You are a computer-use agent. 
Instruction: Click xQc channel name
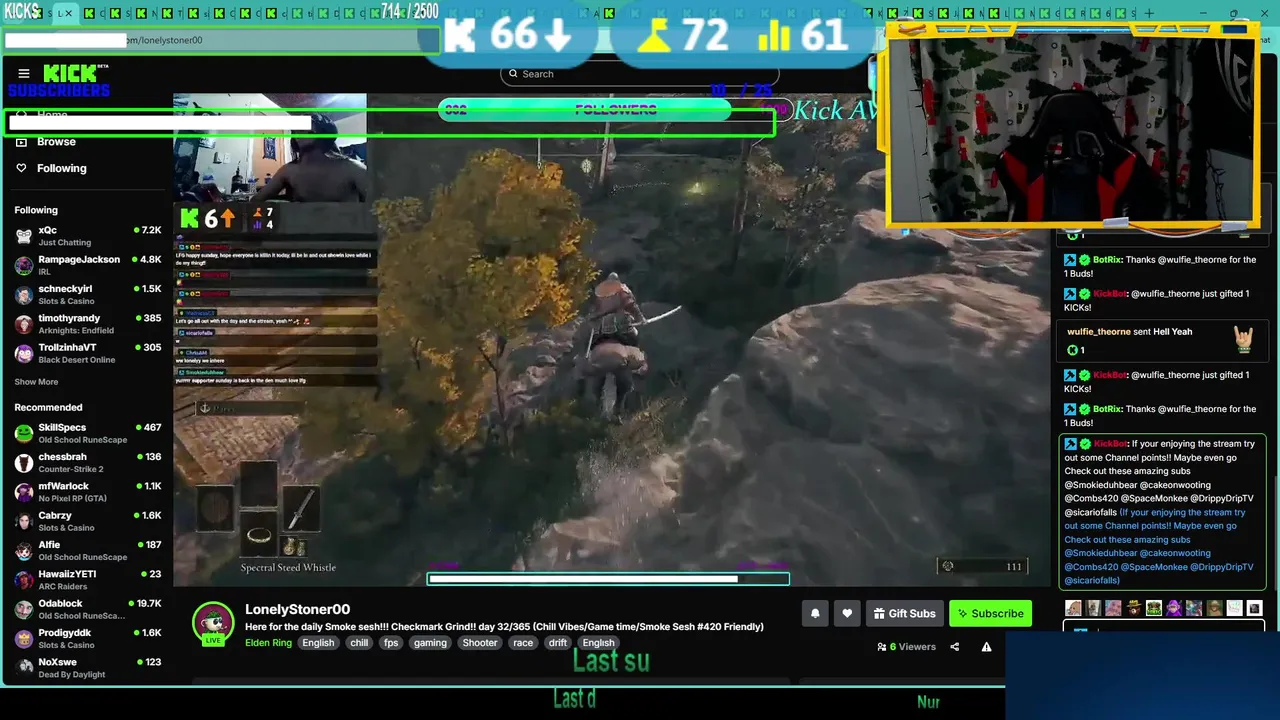(47, 230)
